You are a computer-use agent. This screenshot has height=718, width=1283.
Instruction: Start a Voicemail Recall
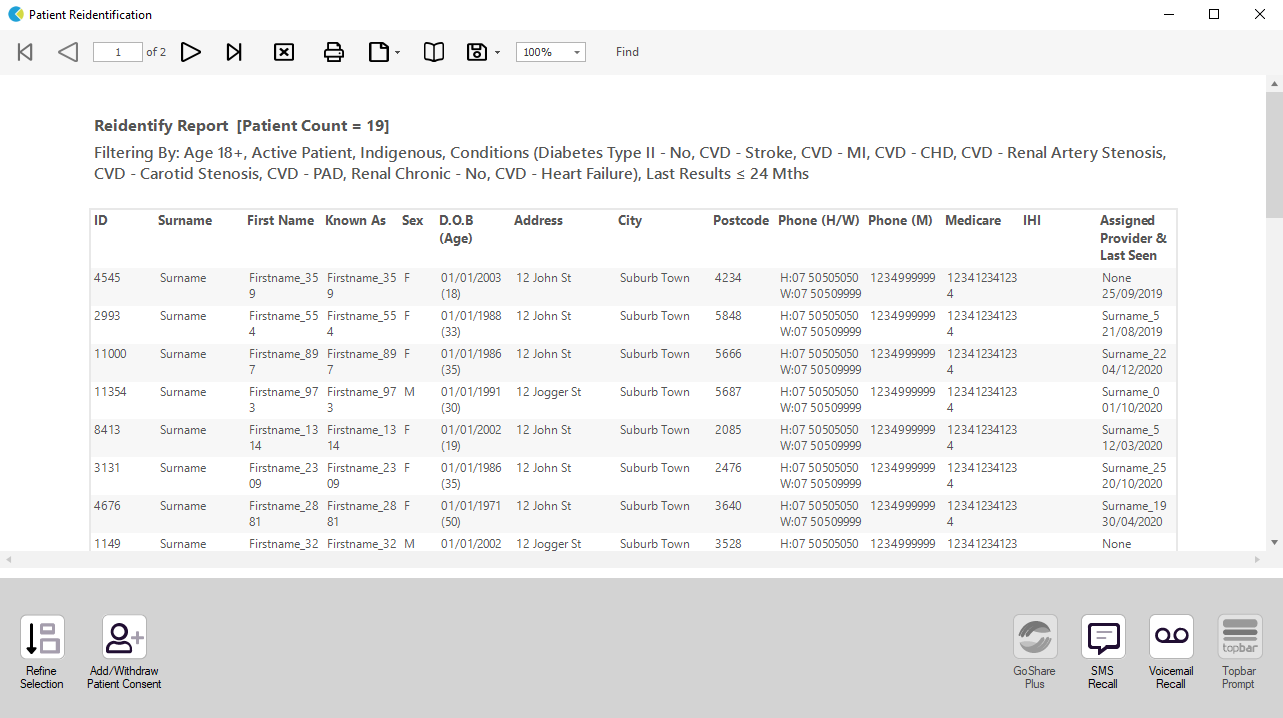coord(1171,653)
